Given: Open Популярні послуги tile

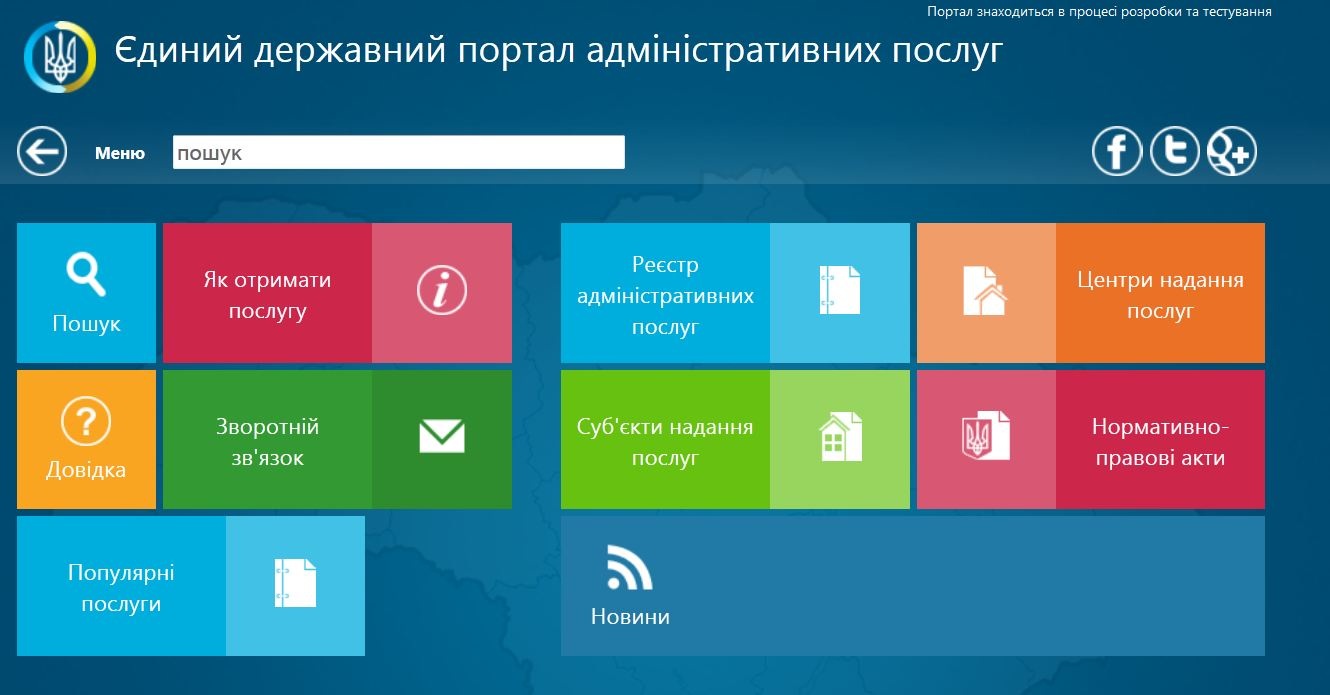Looking at the screenshot, I should 121,587.
